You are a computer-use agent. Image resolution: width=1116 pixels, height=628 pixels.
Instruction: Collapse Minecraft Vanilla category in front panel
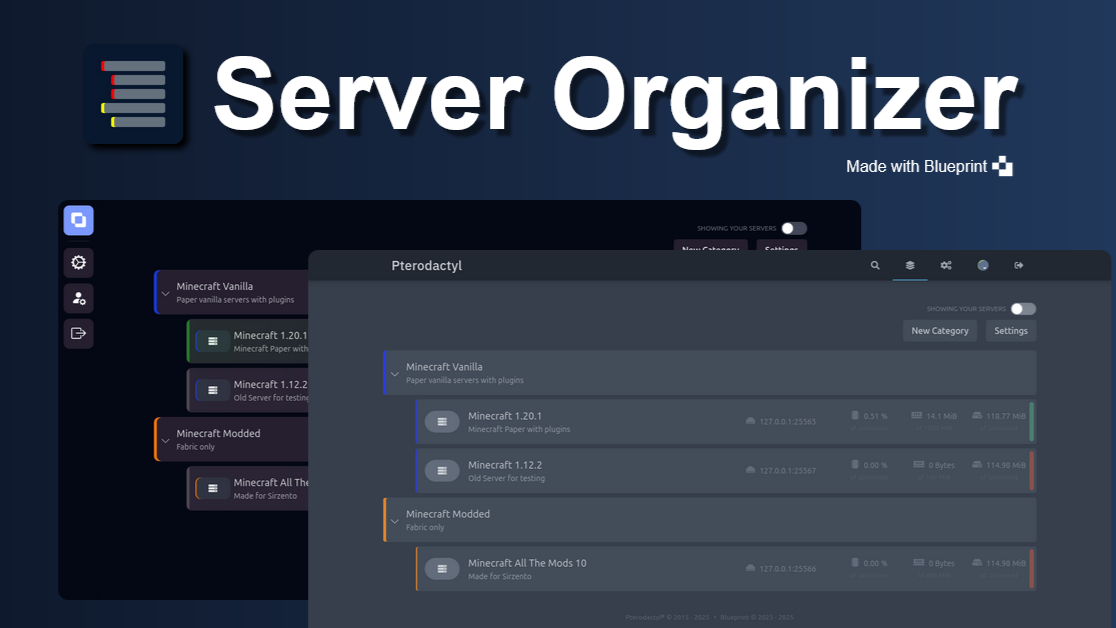pyautogui.click(x=395, y=373)
